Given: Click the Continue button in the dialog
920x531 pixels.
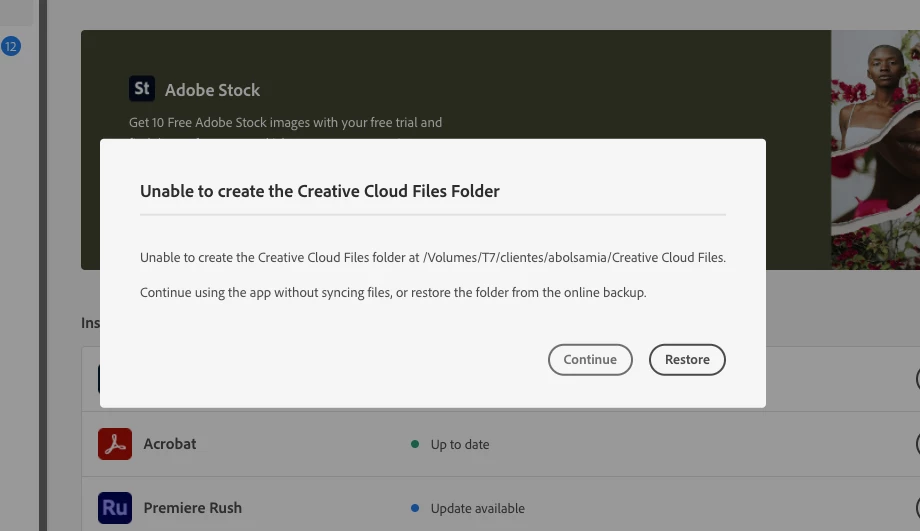Looking at the screenshot, I should (590, 360).
